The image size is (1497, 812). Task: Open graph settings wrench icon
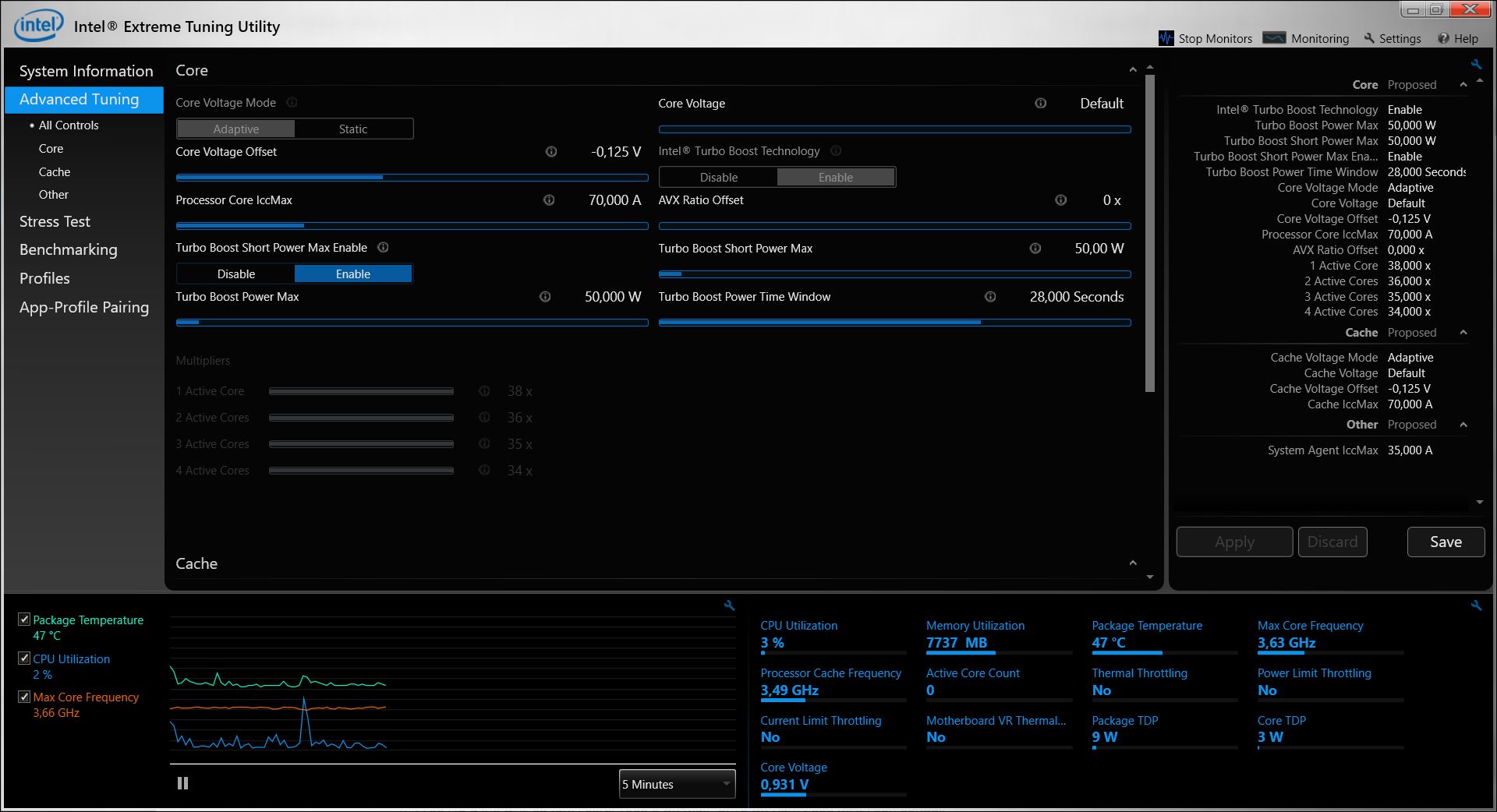coord(729,605)
